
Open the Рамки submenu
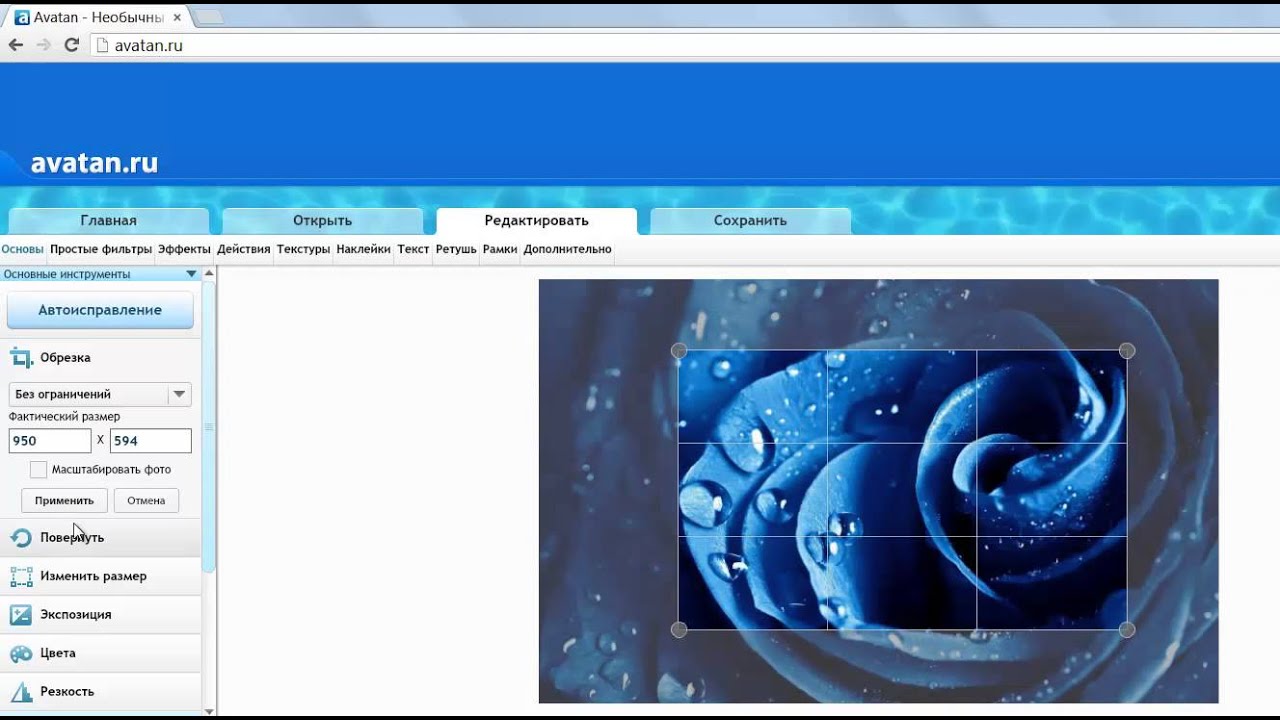(500, 249)
